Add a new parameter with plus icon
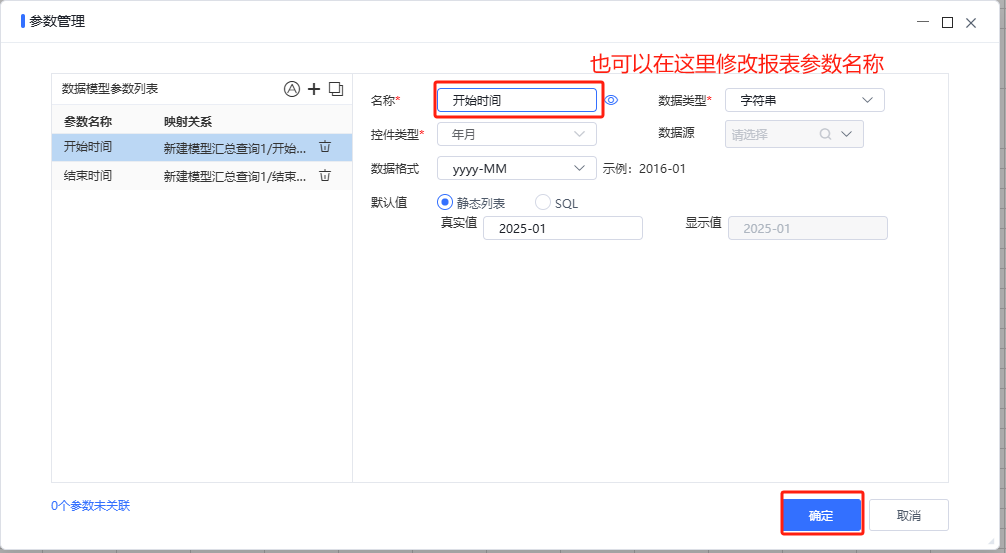This screenshot has height=553, width=1006. point(314,89)
